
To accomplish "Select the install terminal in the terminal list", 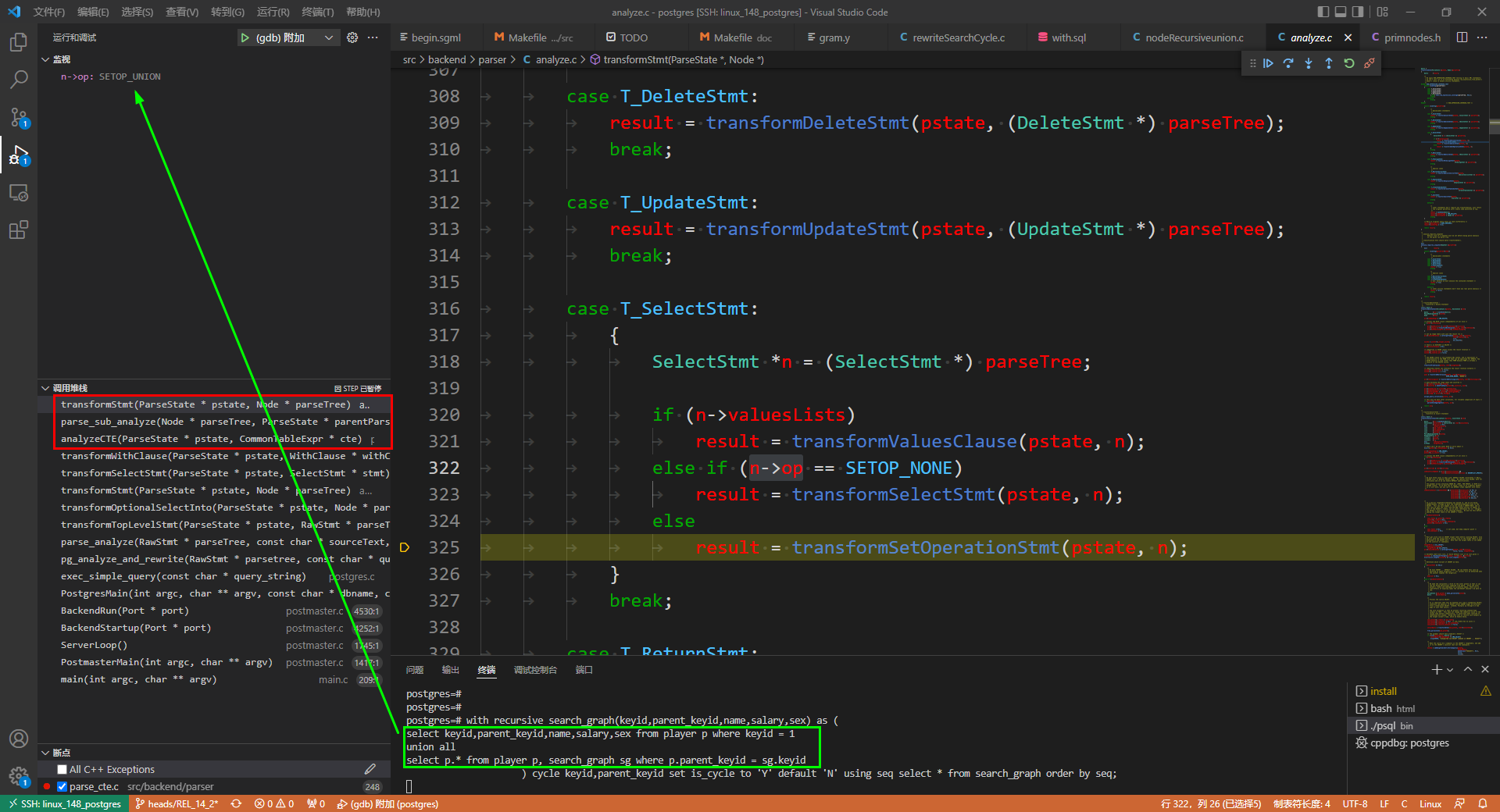I will coord(1423,691).
